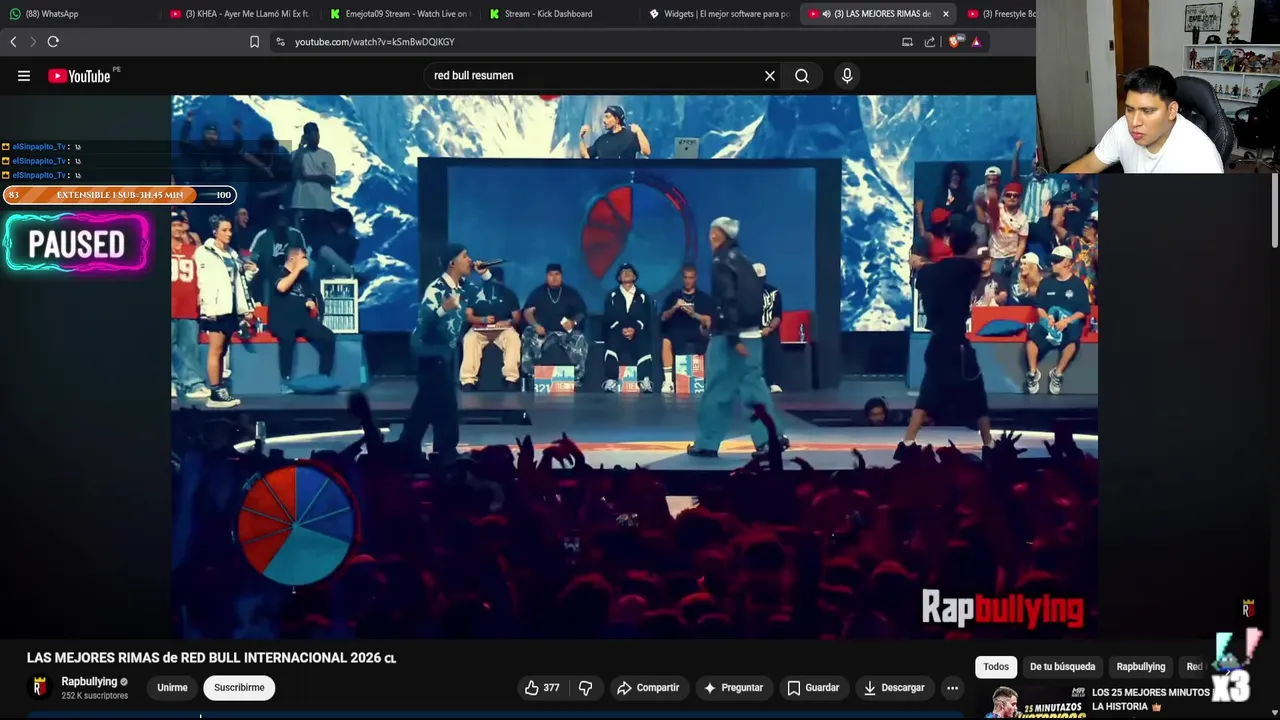Go to the YouTube home logo
The width and height of the screenshot is (1280, 720).
pos(79,76)
